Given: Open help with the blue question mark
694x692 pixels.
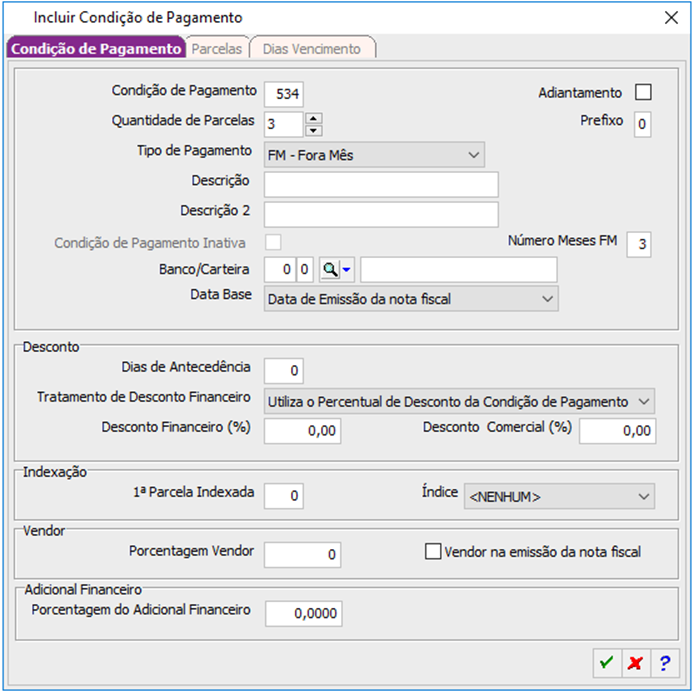Looking at the screenshot, I should 664,663.
